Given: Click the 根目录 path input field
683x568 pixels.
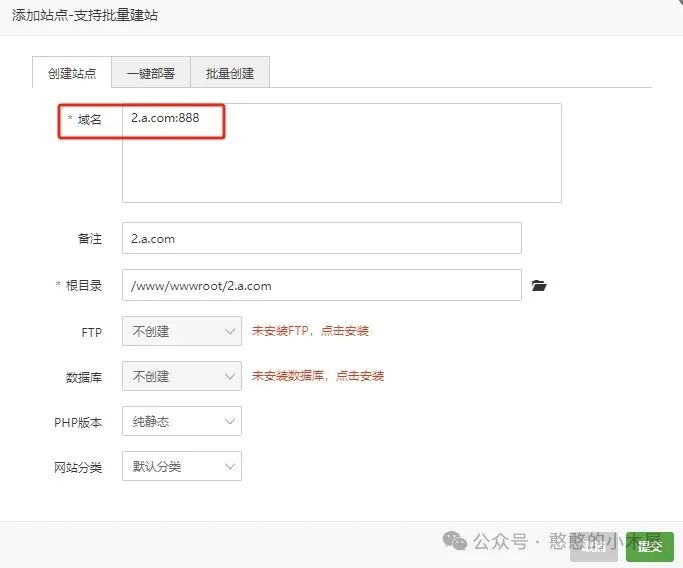Looking at the screenshot, I should click(321, 285).
